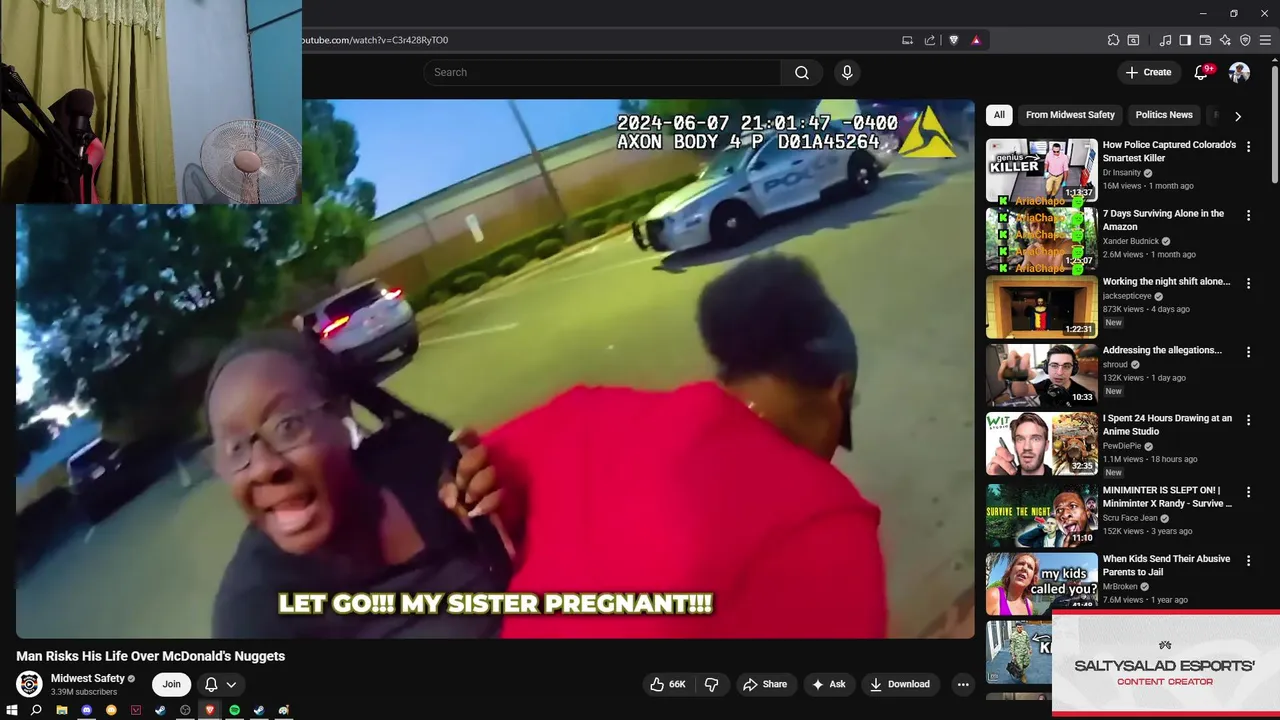This screenshot has width=1280, height=720.
Task: Click the share page icon in address bar
Action: pos(930,40)
